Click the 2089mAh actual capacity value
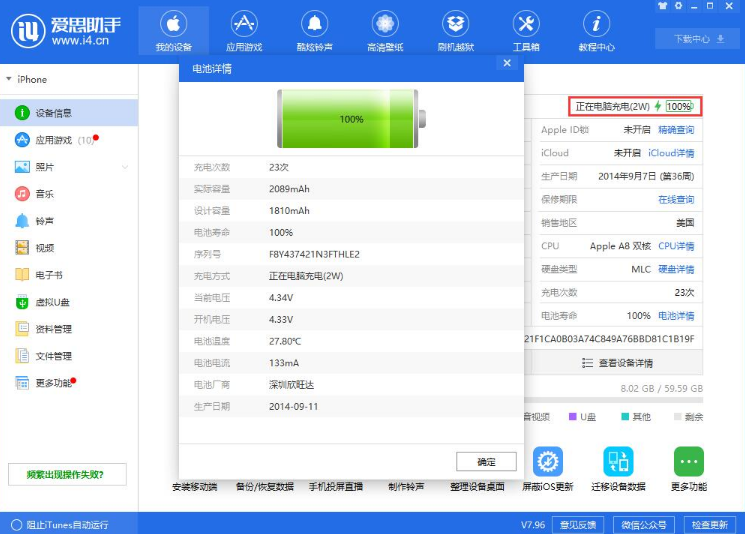This screenshot has height=534, width=745. [x=289, y=189]
